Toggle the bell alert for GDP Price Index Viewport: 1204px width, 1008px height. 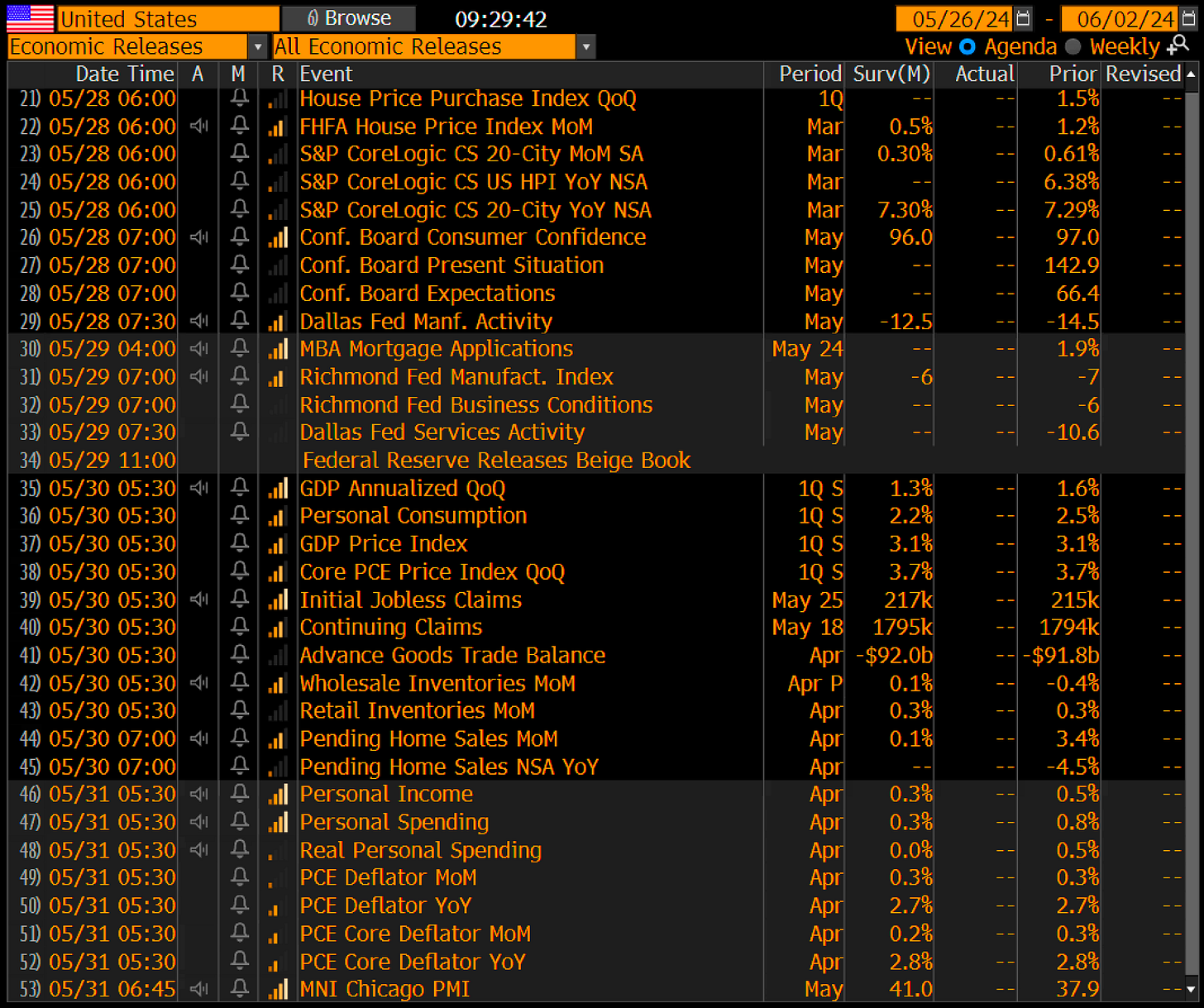tap(240, 544)
